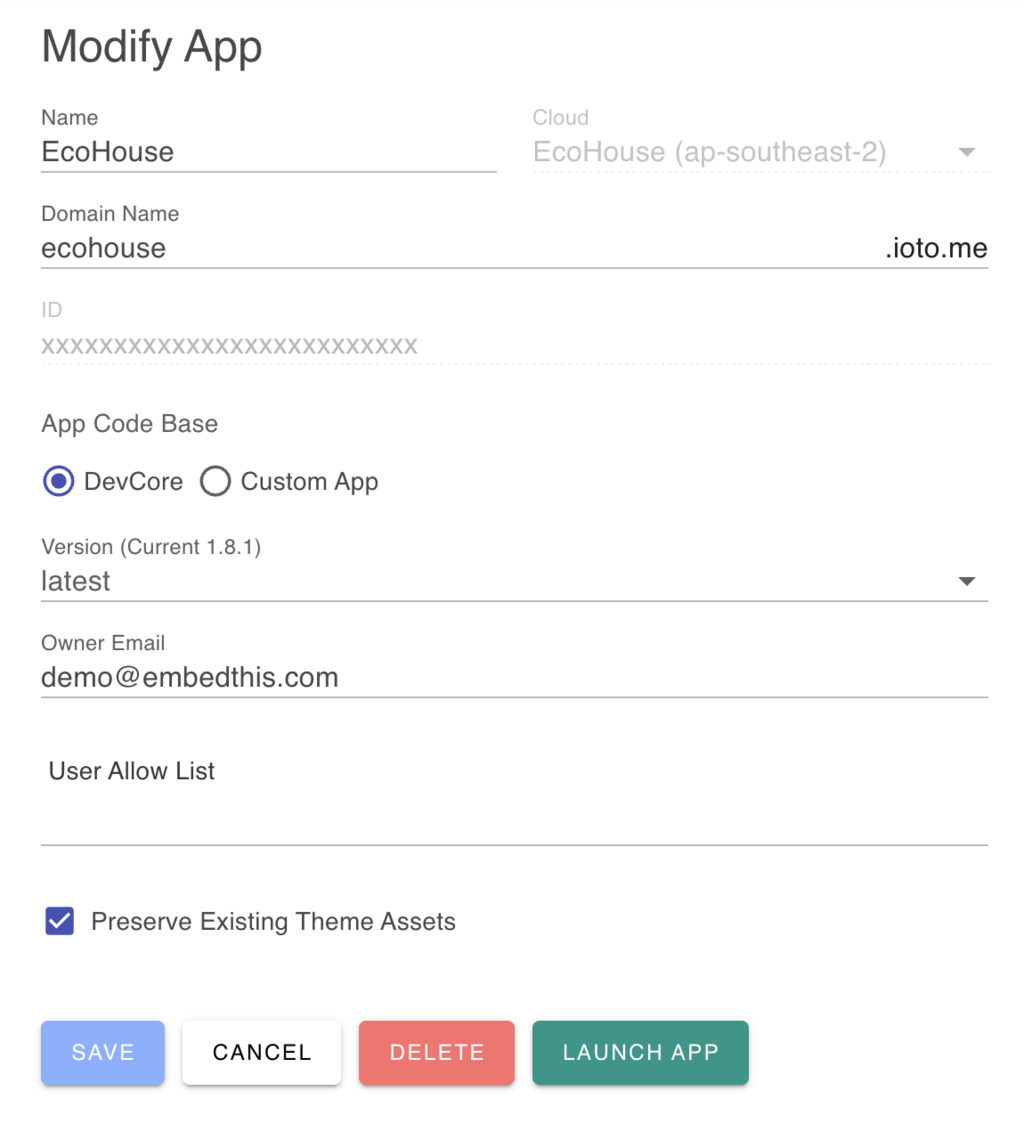Image resolution: width=1024 pixels, height=1124 pixels.
Task: Open the Cloud dropdown arrow
Action: tap(967, 152)
